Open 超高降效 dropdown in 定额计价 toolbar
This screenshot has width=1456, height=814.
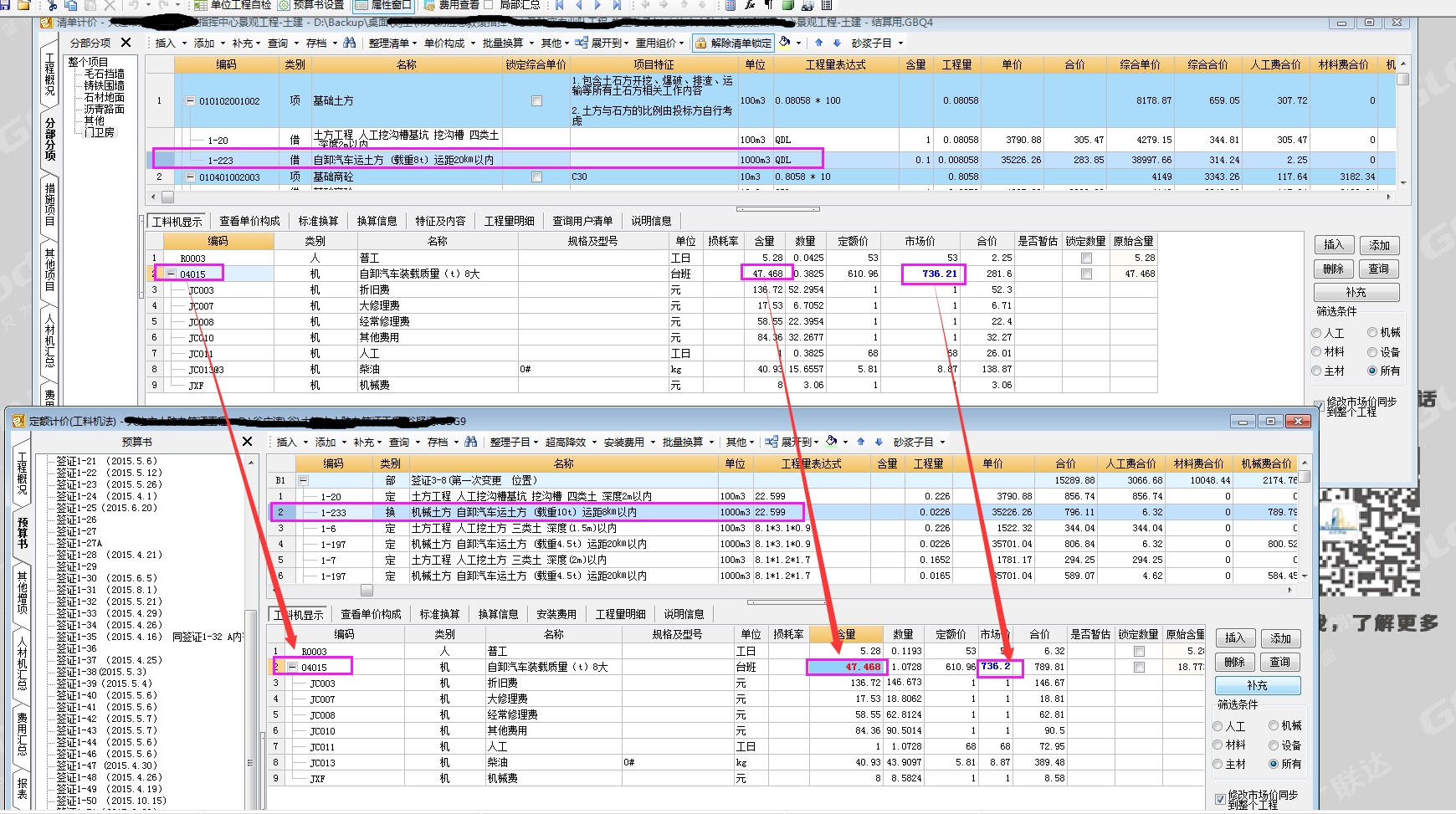click(x=570, y=442)
